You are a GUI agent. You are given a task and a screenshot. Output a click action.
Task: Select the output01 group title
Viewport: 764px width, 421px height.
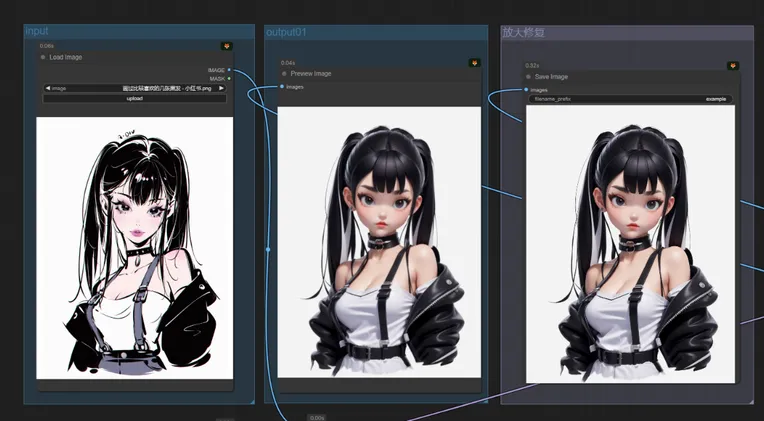[286, 33]
